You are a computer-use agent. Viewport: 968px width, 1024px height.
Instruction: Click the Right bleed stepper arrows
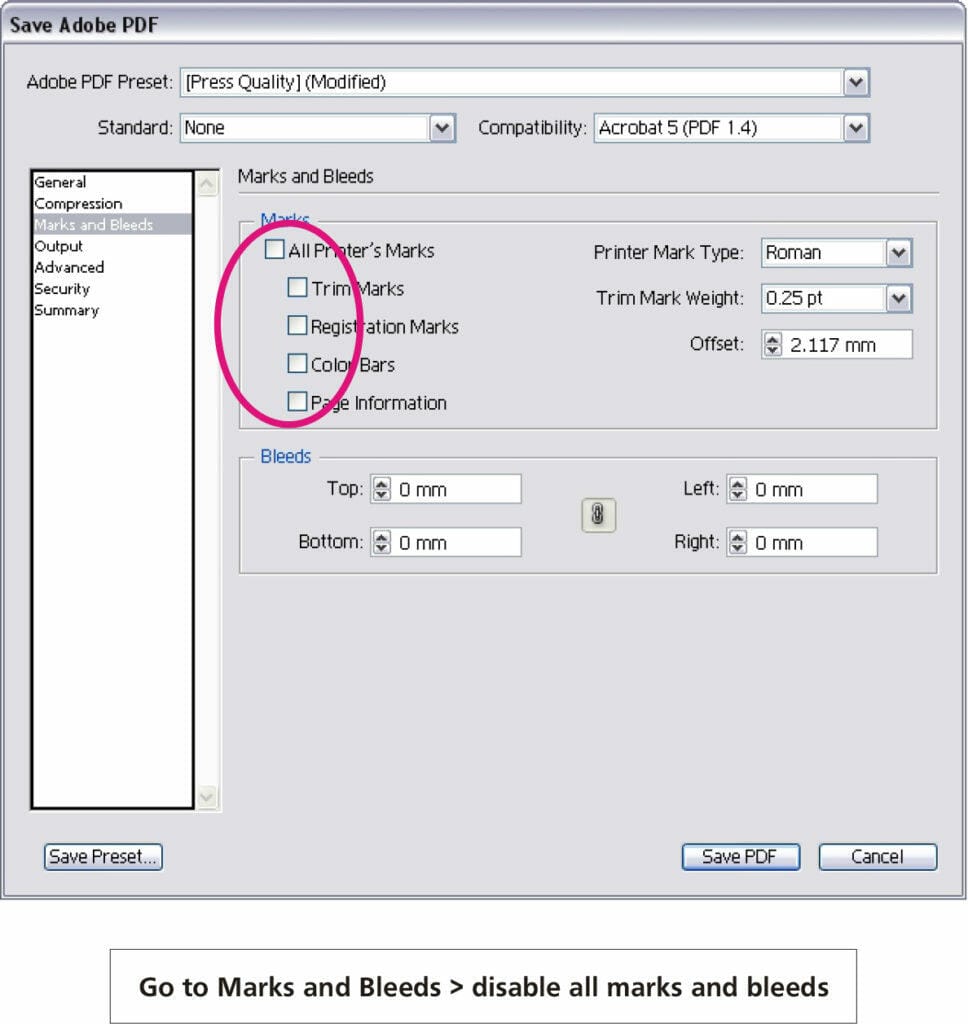point(738,543)
